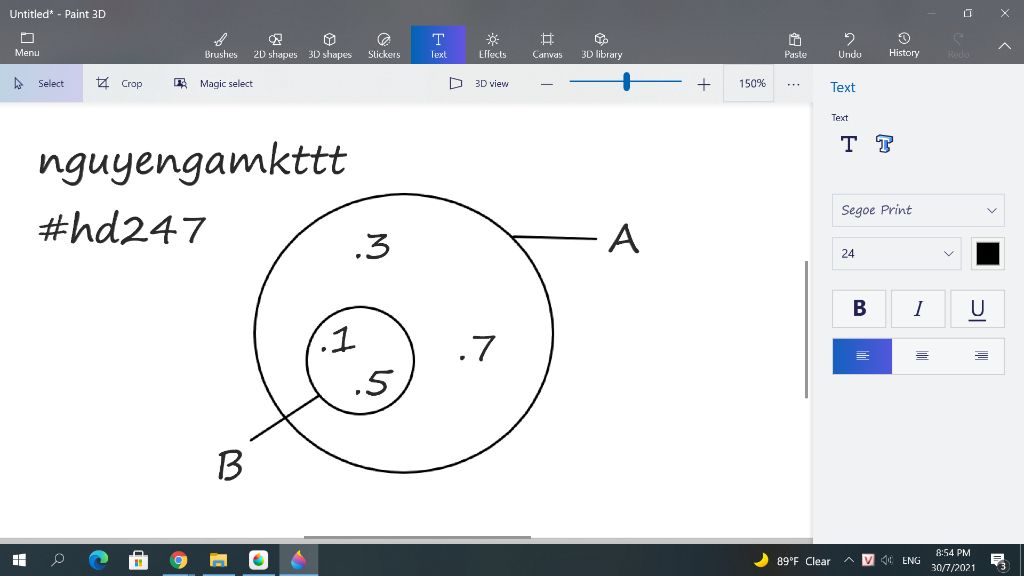The width and height of the screenshot is (1024, 576).
Task: Open the Stickers panel
Action: pyautogui.click(x=384, y=45)
